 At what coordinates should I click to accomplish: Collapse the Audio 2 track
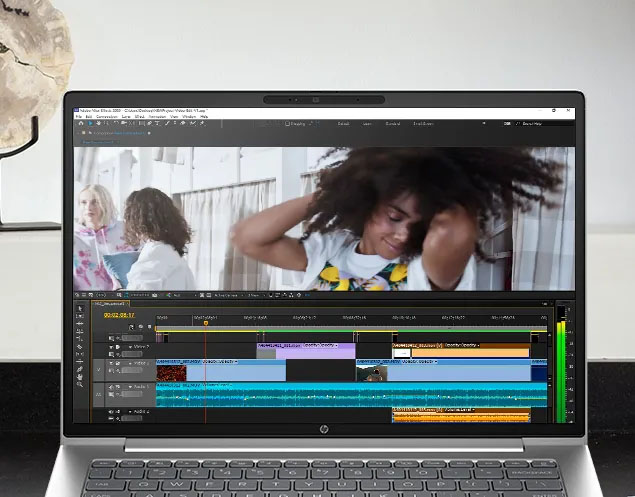point(130,412)
